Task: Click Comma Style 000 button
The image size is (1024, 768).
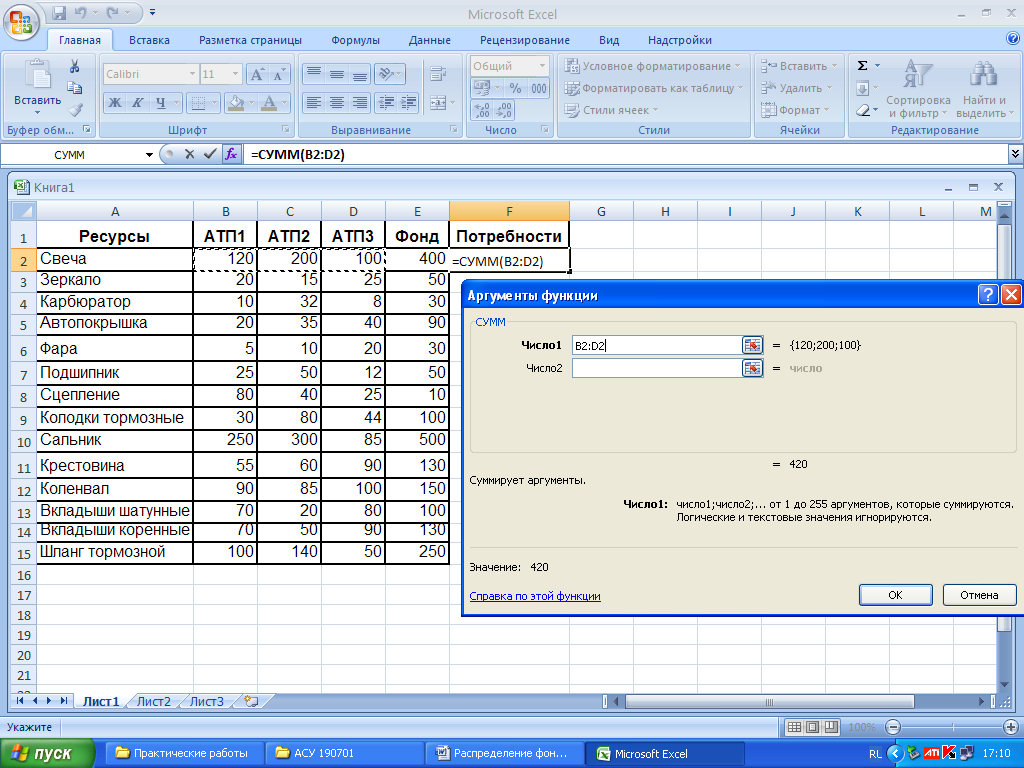Action: pyautogui.click(x=539, y=88)
